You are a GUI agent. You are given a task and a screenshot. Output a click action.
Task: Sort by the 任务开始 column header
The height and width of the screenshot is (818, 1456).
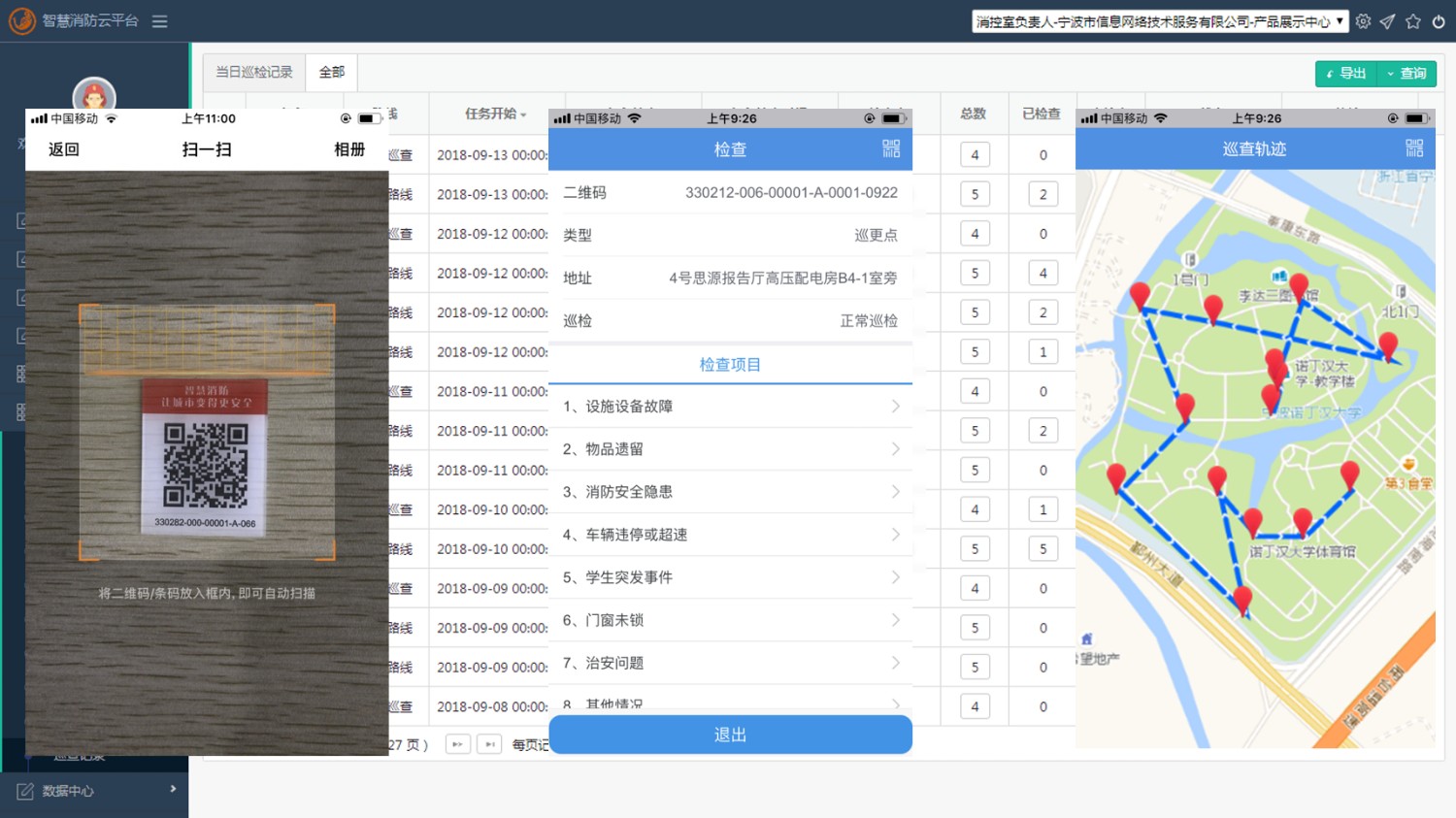point(495,114)
